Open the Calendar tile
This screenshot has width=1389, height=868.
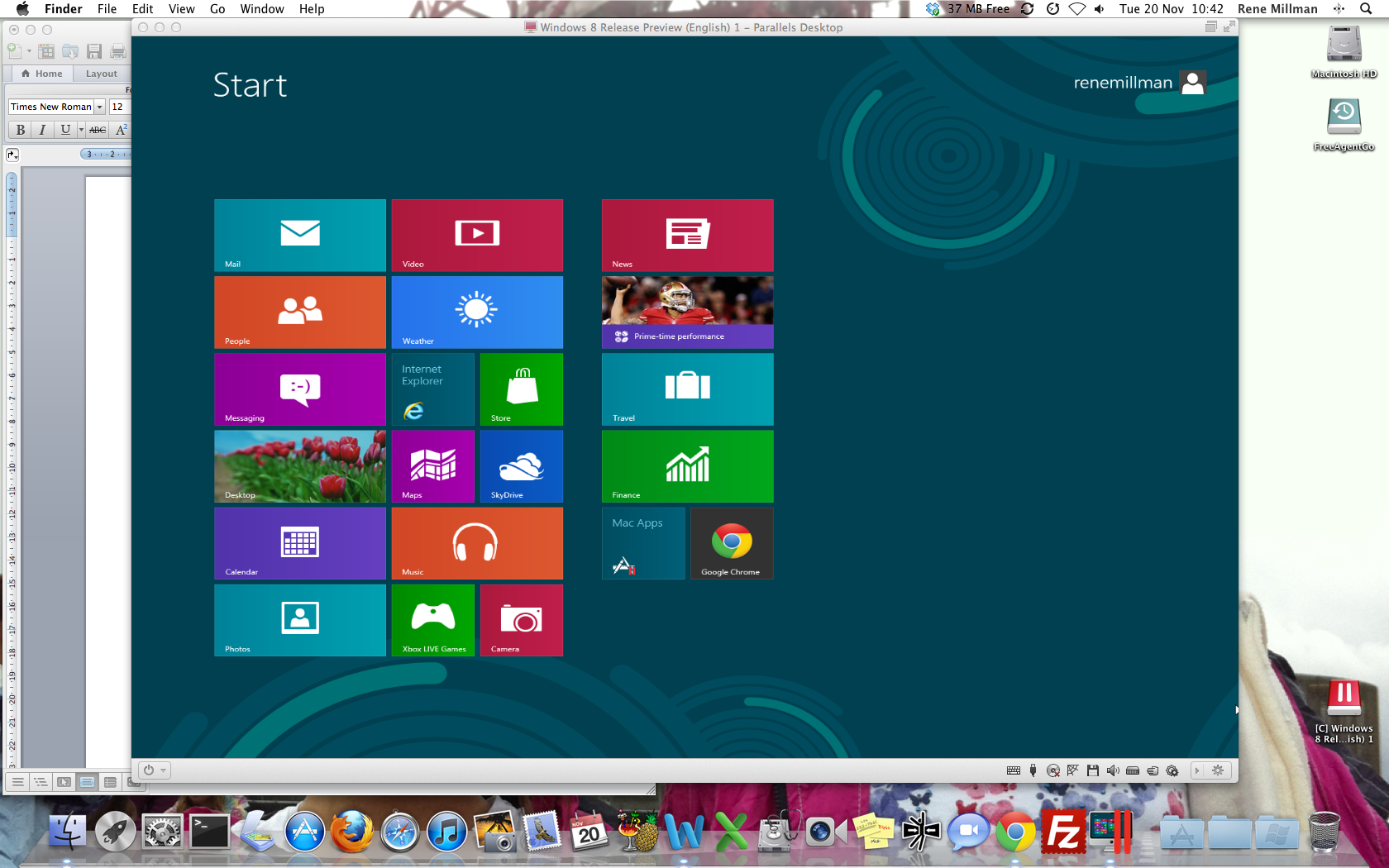[x=300, y=543]
